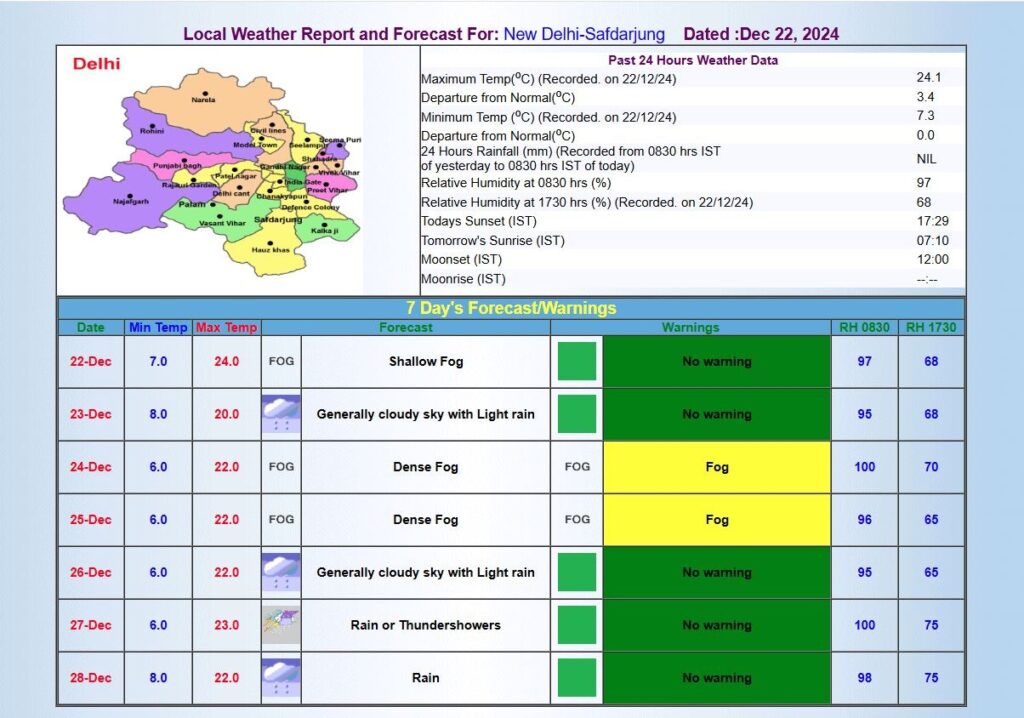
Task: Click the 7 Day's Forecast/Warnings title bar
Action: pos(511,308)
